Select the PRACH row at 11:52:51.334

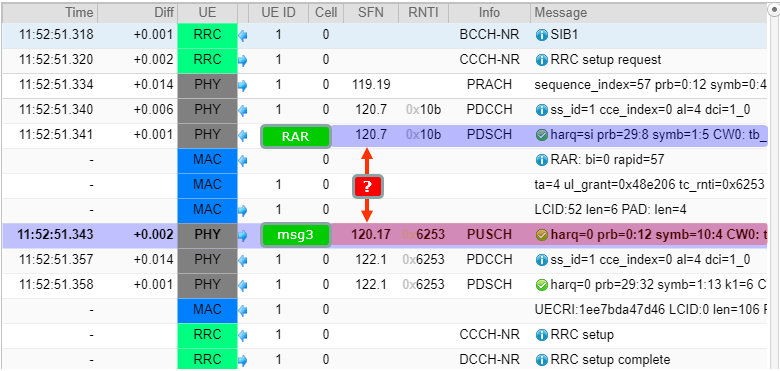point(384,85)
